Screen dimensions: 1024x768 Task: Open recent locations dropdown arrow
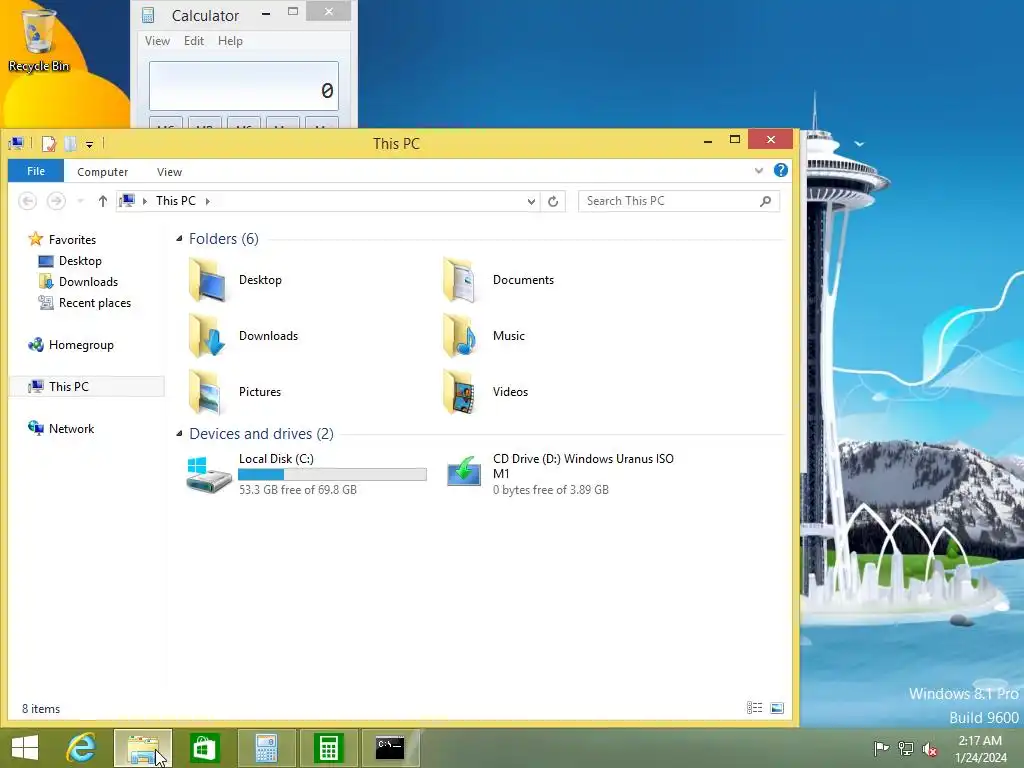click(80, 201)
